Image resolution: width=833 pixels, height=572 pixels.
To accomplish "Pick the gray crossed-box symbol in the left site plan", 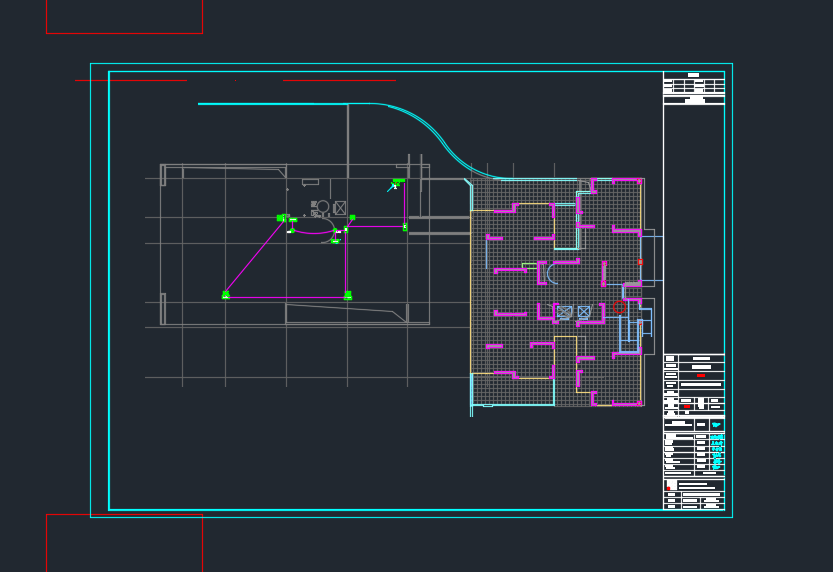I will tap(340, 208).
